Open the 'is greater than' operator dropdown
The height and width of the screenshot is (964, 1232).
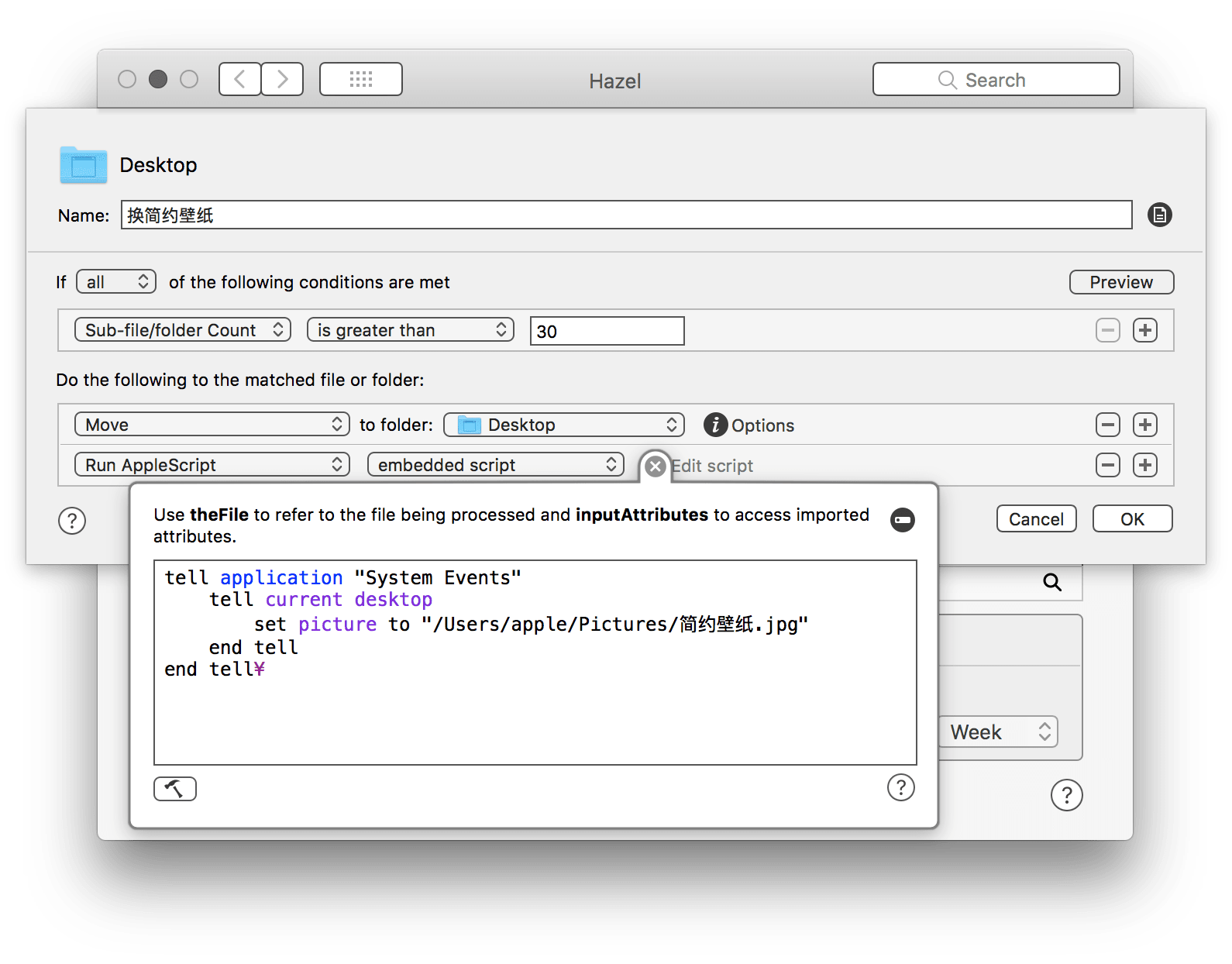(x=410, y=330)
